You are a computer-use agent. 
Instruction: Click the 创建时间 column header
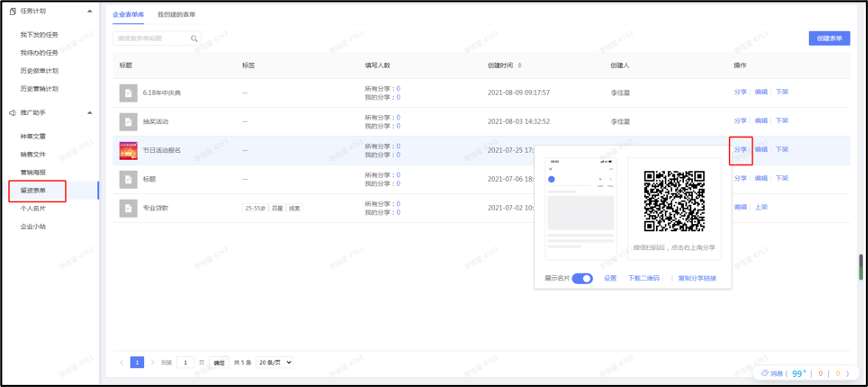(x=501, y=65)
